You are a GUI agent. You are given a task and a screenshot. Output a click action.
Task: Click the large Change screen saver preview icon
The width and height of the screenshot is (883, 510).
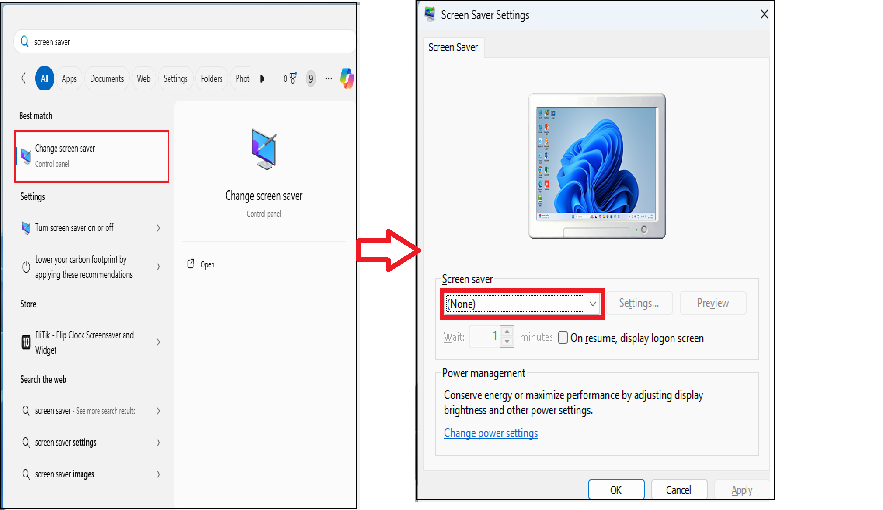point(264,149)
